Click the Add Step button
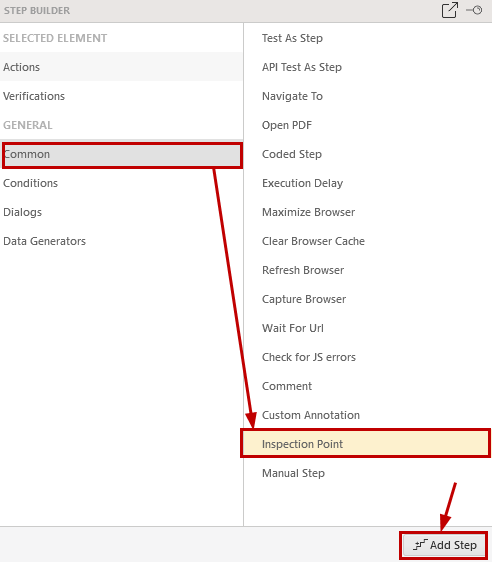Screen dimensions: 492x562 click(x=444, y=545)
